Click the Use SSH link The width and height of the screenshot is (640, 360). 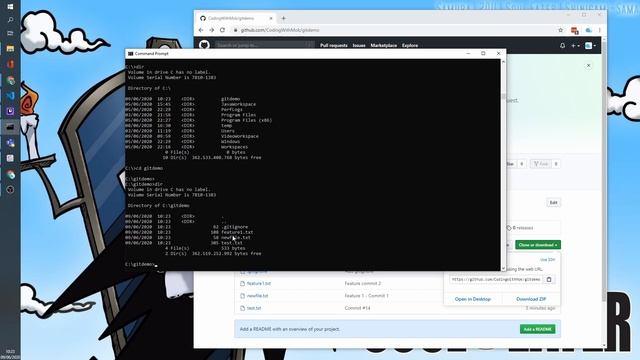click(547, 260)
